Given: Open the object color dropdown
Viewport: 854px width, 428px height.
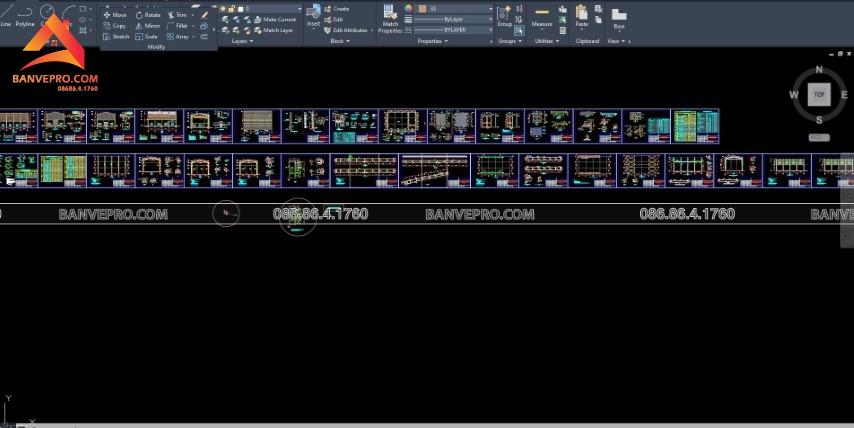Looking at the screenshot, I should (490, 9).
